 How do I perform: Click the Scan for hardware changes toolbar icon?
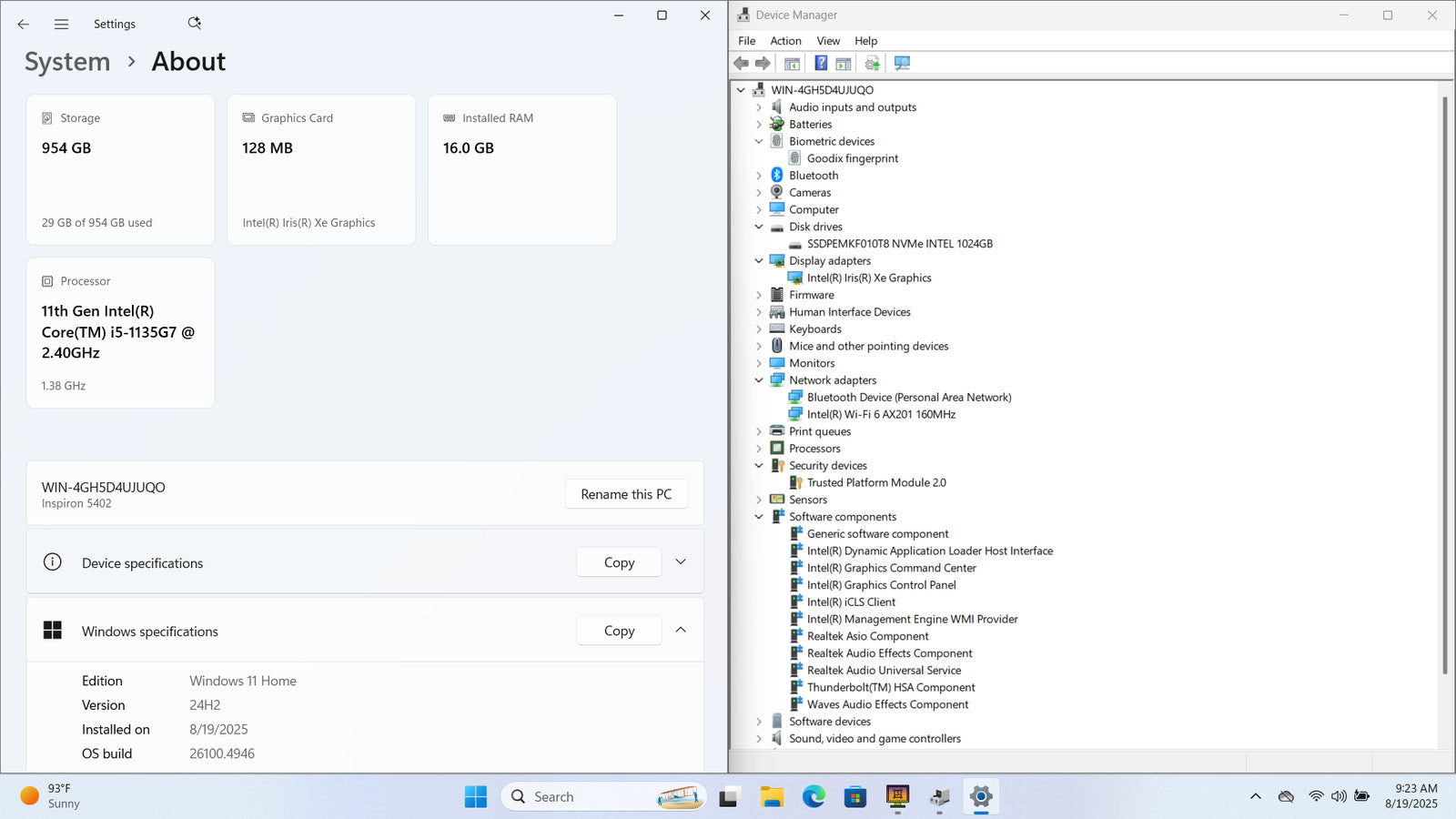[x=902, y=64]
